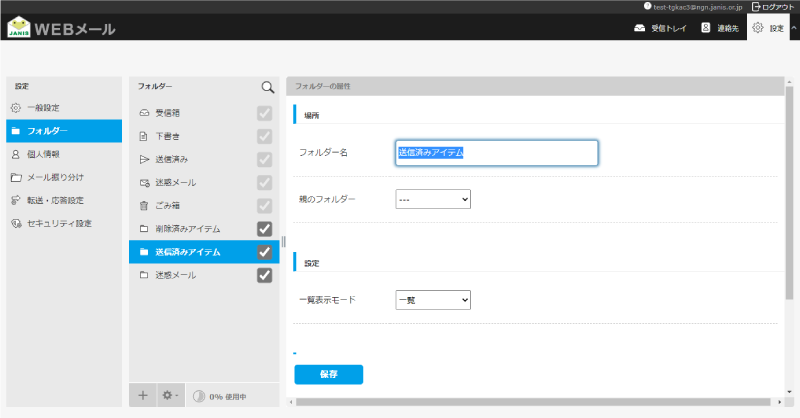Uncheck the last 迷惑メール folder checkbox

(x=264, y=275)
